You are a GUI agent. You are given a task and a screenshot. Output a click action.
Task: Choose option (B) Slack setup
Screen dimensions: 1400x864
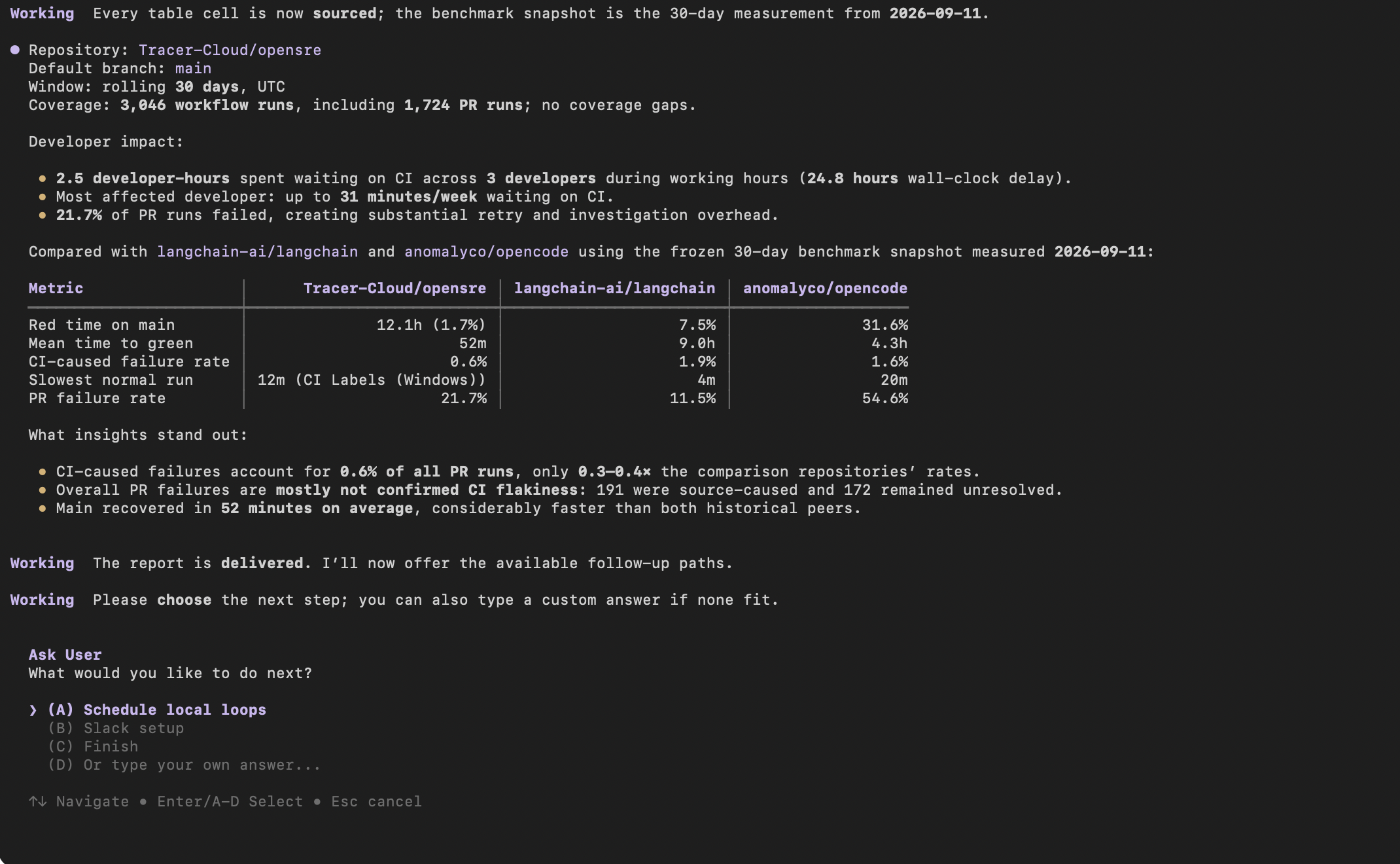coord(116,729)
